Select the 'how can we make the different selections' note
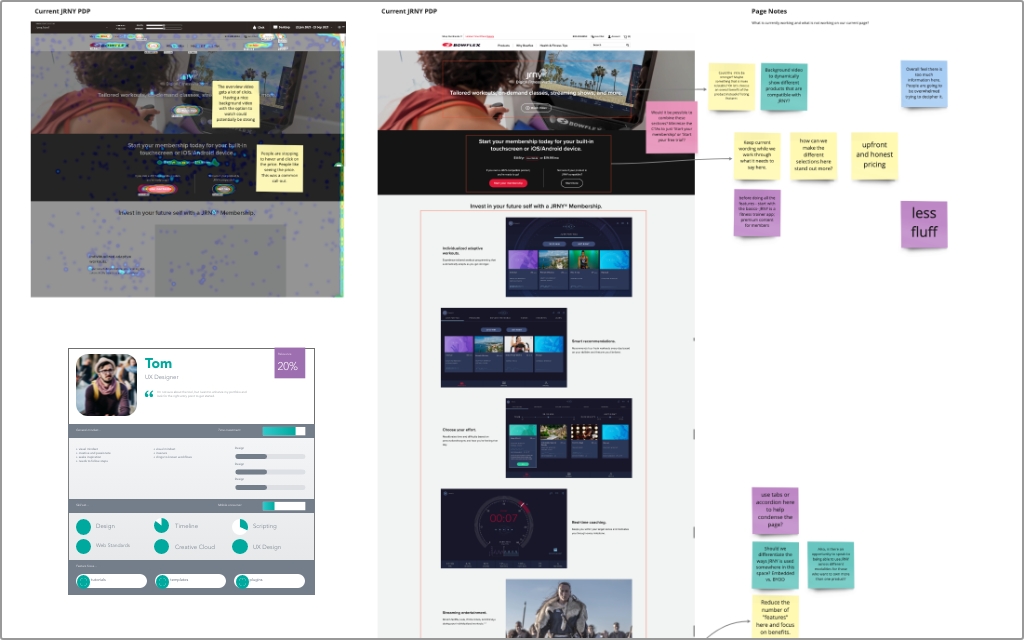The height and width of the screenshot is (640, 1024). point(813,155)
